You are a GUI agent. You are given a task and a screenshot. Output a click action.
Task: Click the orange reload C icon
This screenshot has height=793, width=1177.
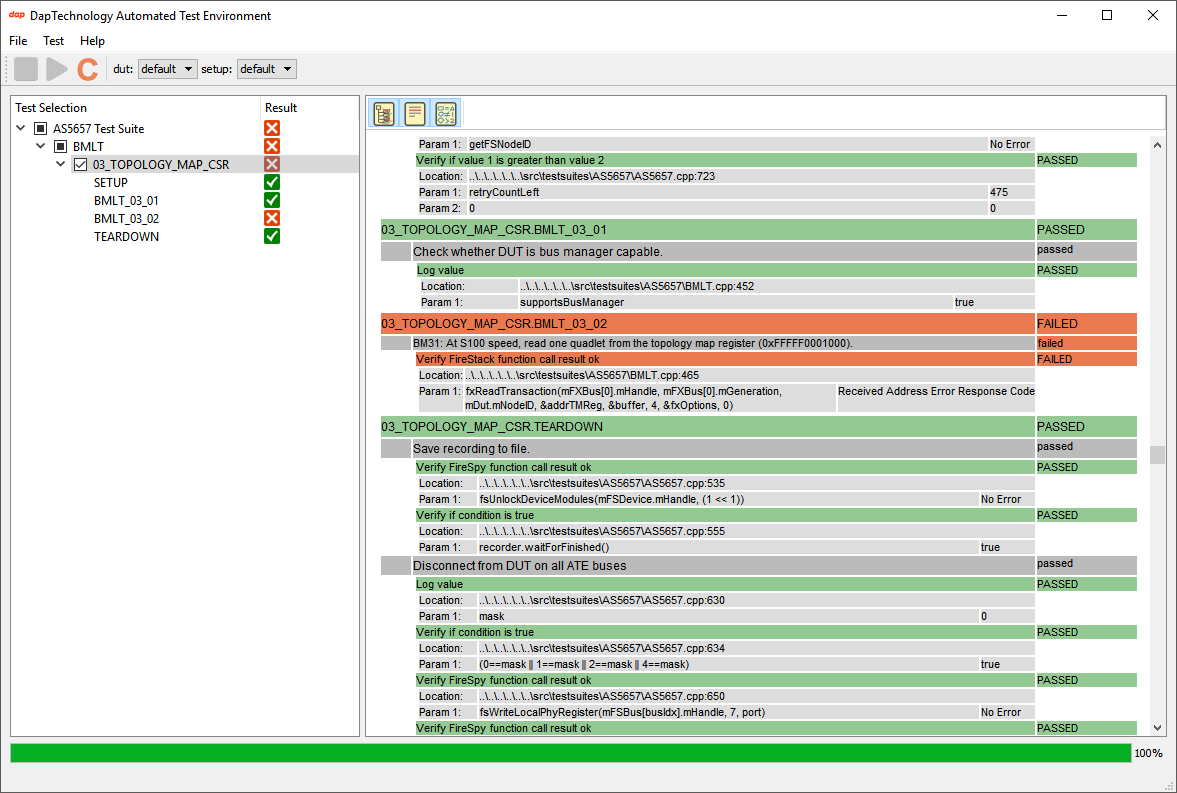87,69
